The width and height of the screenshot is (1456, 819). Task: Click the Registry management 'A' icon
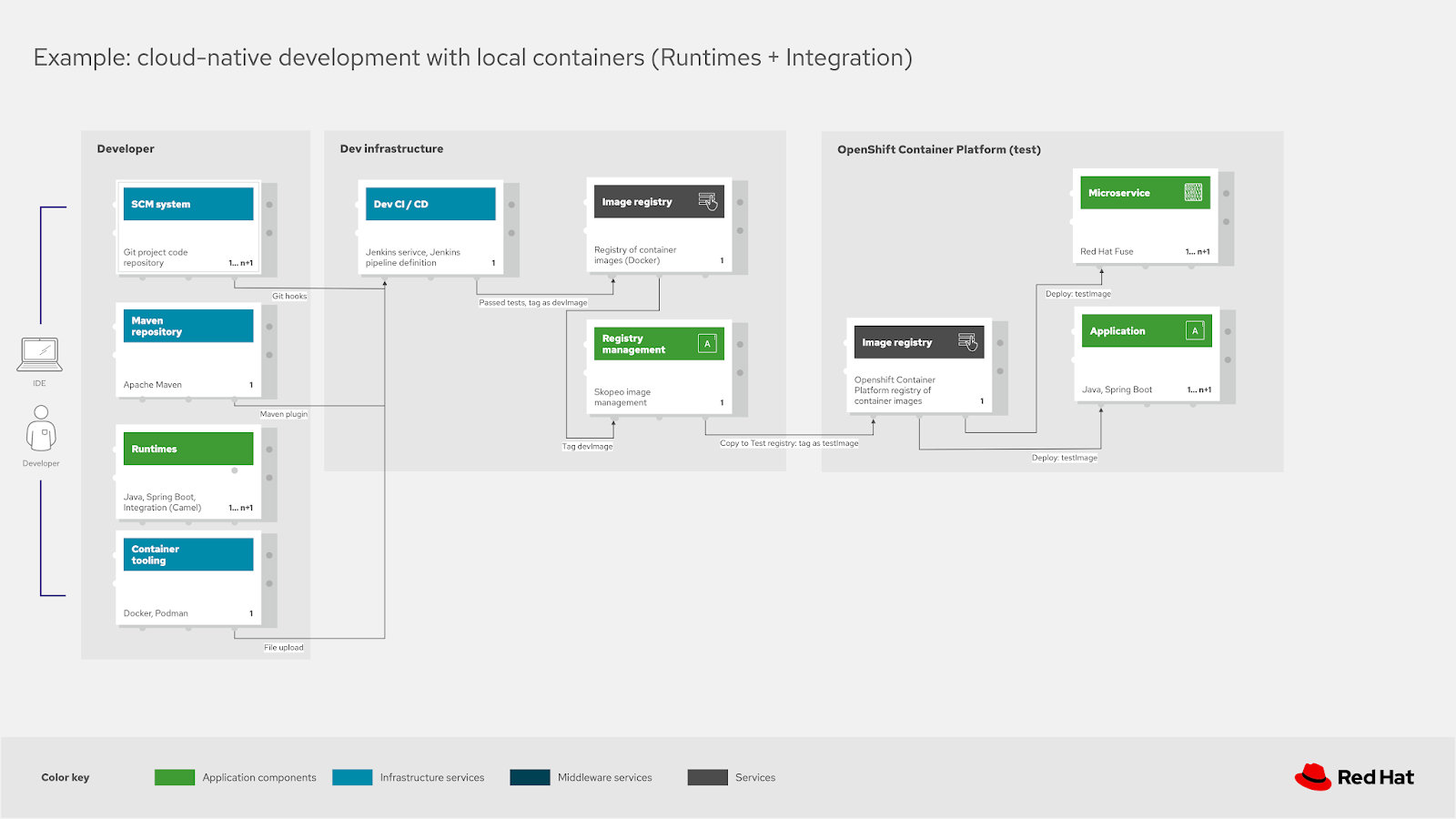pyautogui.click(x=707, y=344)
